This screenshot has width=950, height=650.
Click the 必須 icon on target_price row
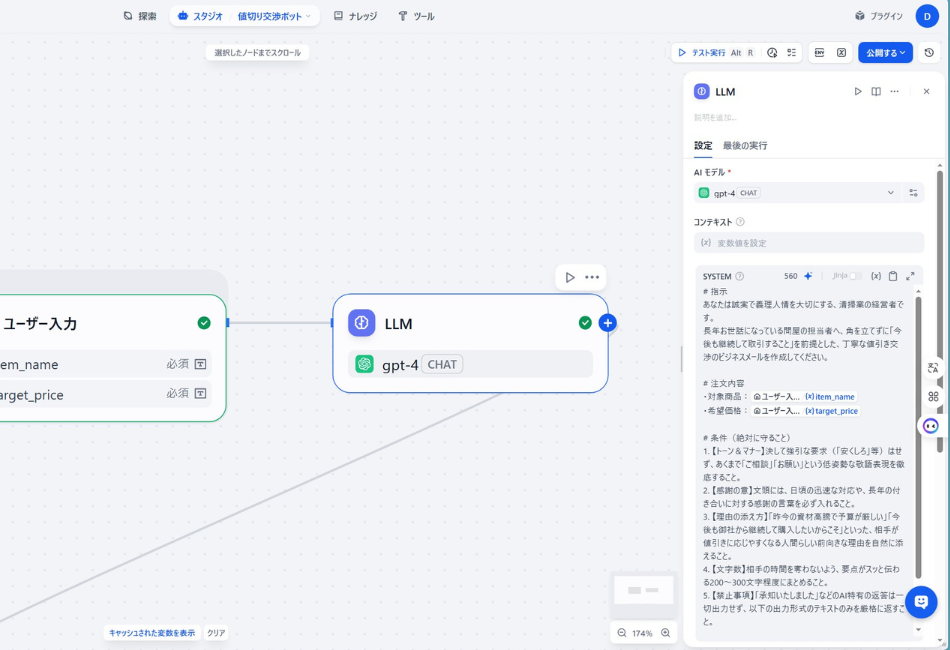200,394
